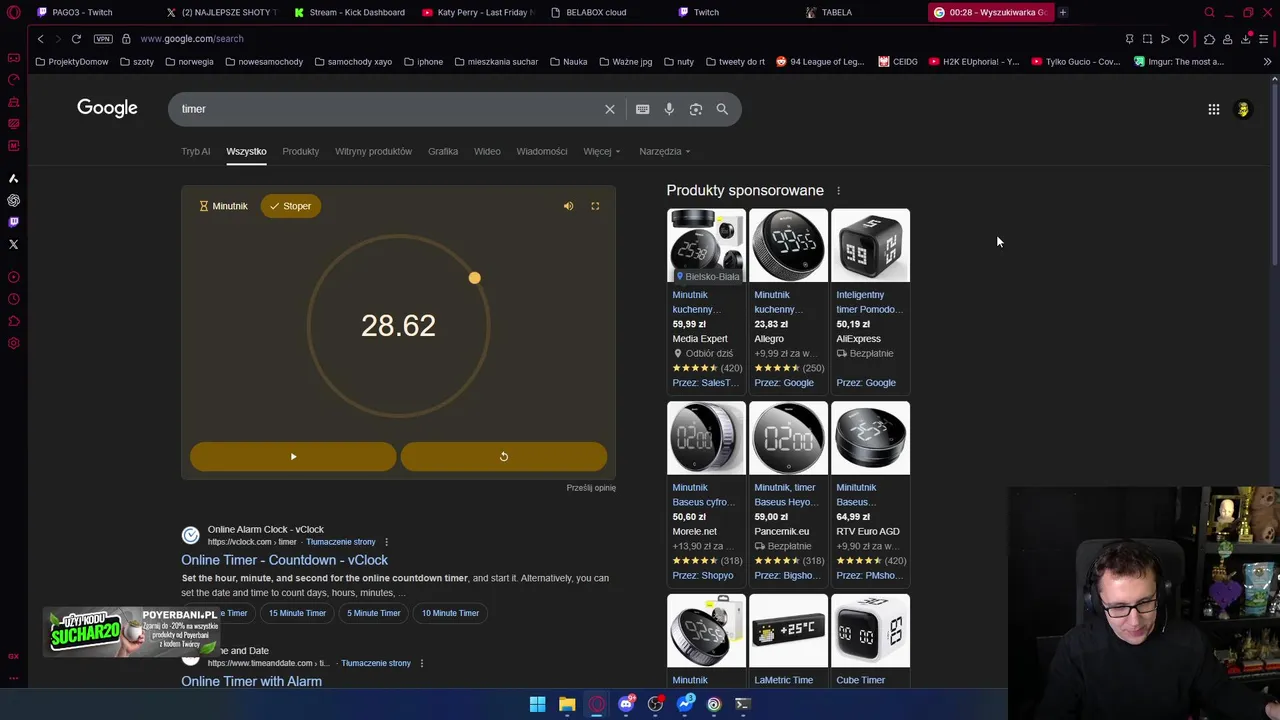This screenshot has width=1280, height=720.
Task: Expand the ProjektyDomow bookmark folder
Action: [71, 62]
